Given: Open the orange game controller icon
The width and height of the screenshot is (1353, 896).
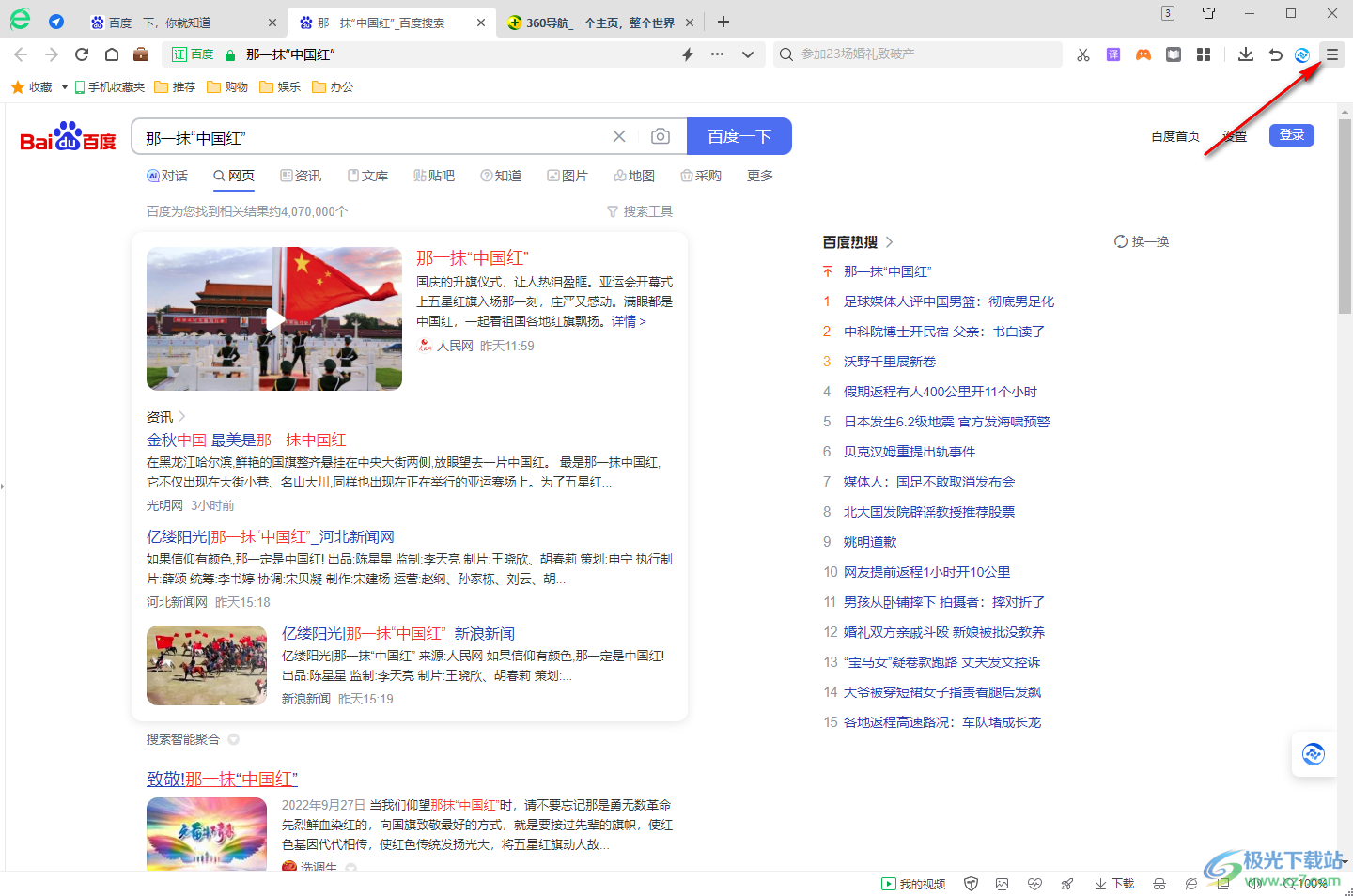Looking at the screenshot, I should 1143,54.
